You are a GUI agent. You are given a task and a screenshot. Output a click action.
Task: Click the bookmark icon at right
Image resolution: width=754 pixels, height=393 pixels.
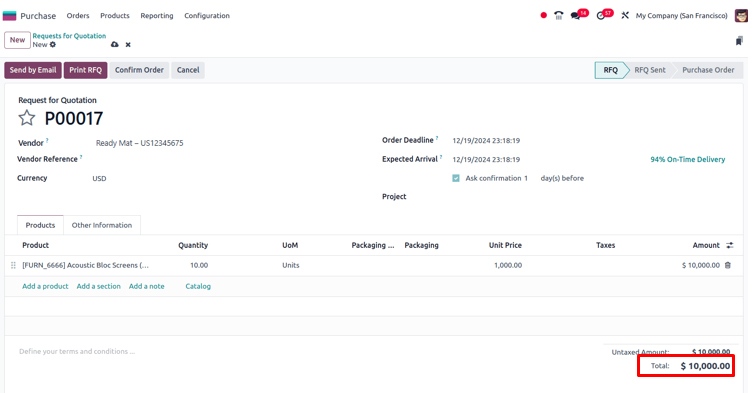[739, 41]
